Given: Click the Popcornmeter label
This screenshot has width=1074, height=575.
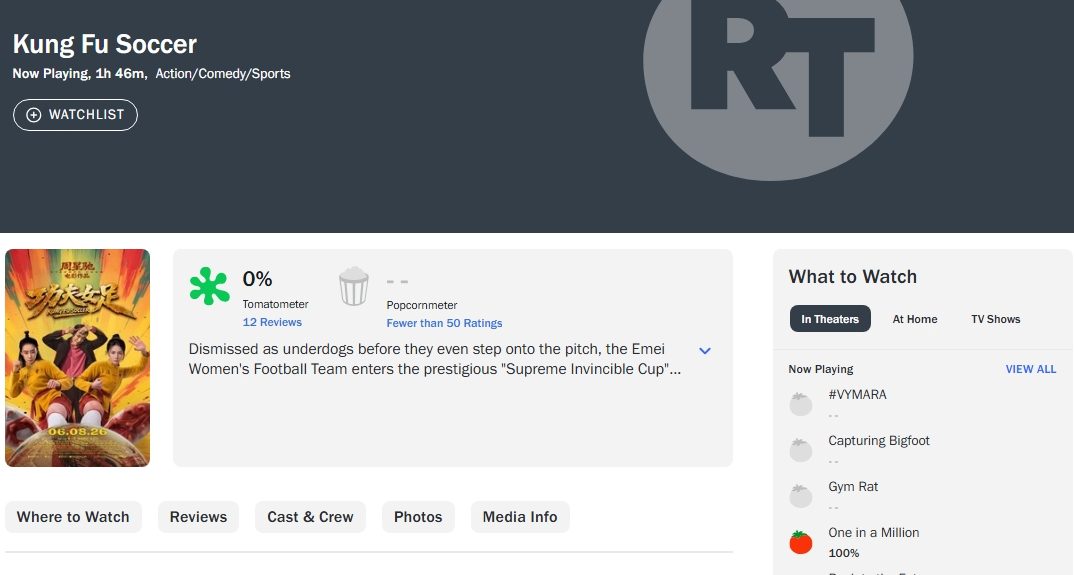Looking at the screenshot, I should pos(422,305).
